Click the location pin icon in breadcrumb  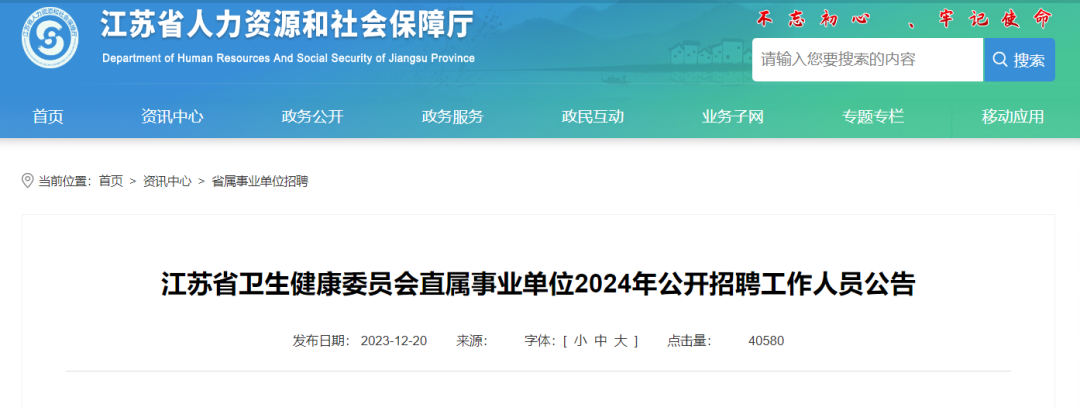(x=27, y=181)
